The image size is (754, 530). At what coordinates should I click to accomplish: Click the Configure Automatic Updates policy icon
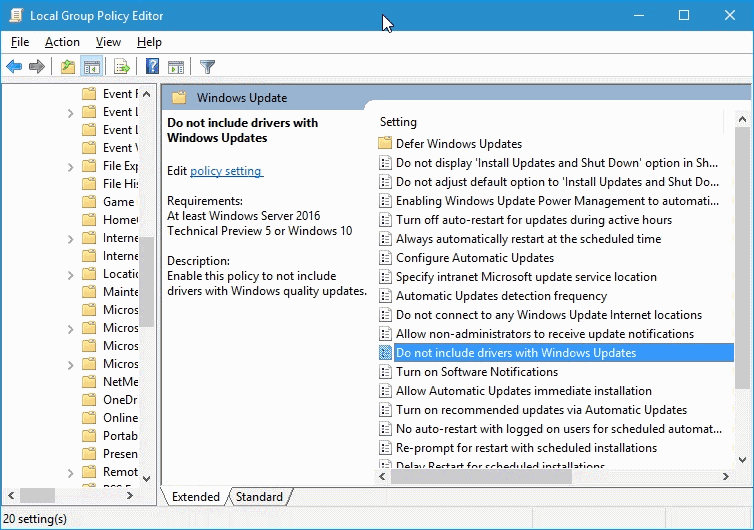pos(385,258)
